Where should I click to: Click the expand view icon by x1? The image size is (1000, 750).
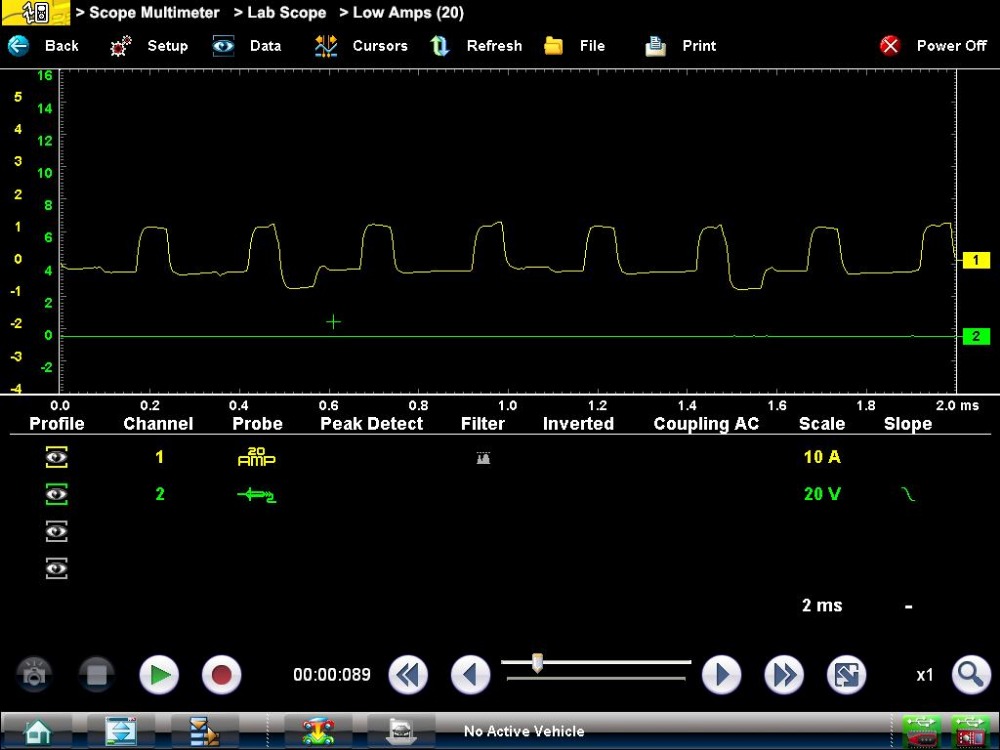[x=846, y=676]
